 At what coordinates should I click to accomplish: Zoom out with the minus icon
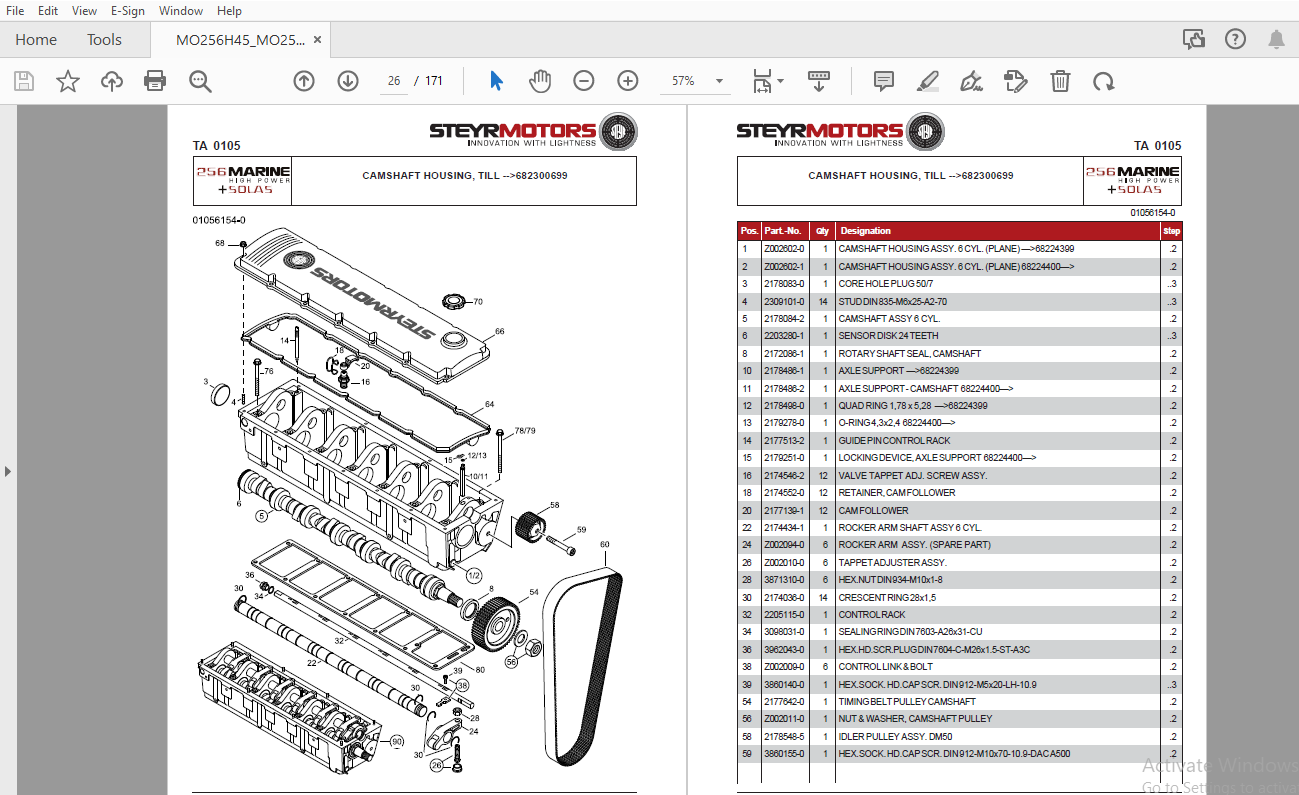584,81
